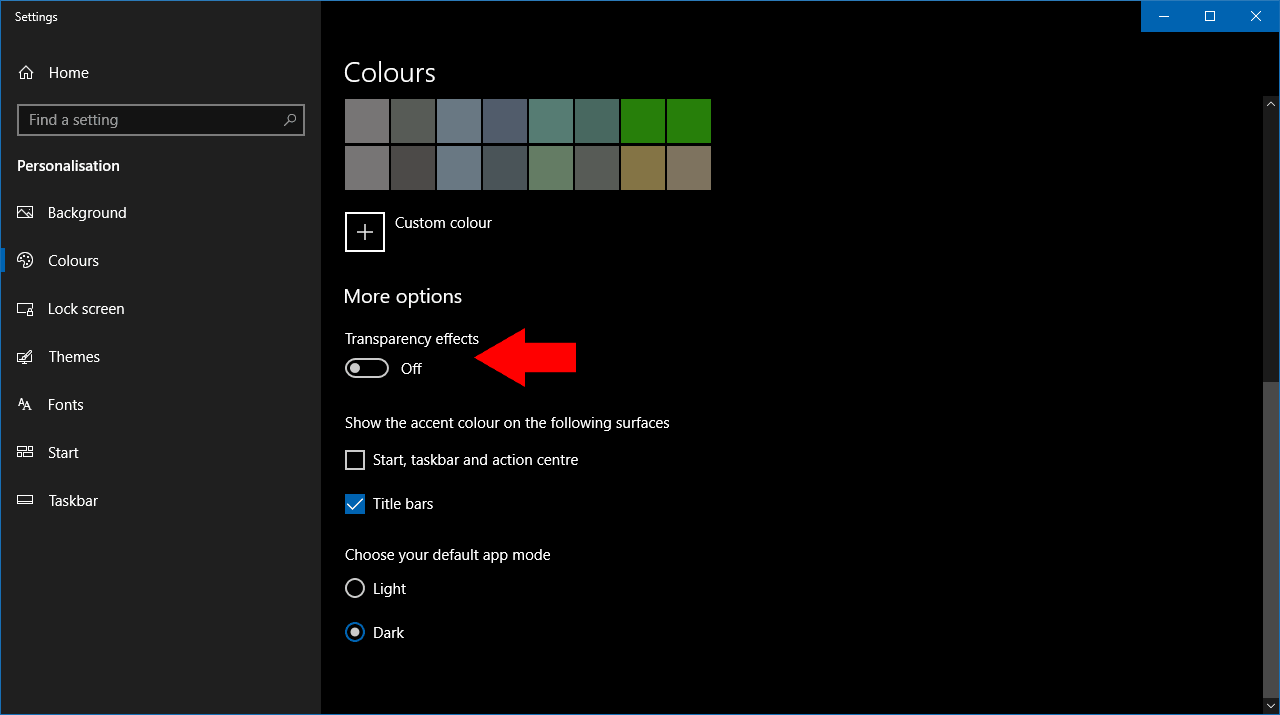Click the Start tiles icon
The image size is (1280, 715).
point(26,453)
